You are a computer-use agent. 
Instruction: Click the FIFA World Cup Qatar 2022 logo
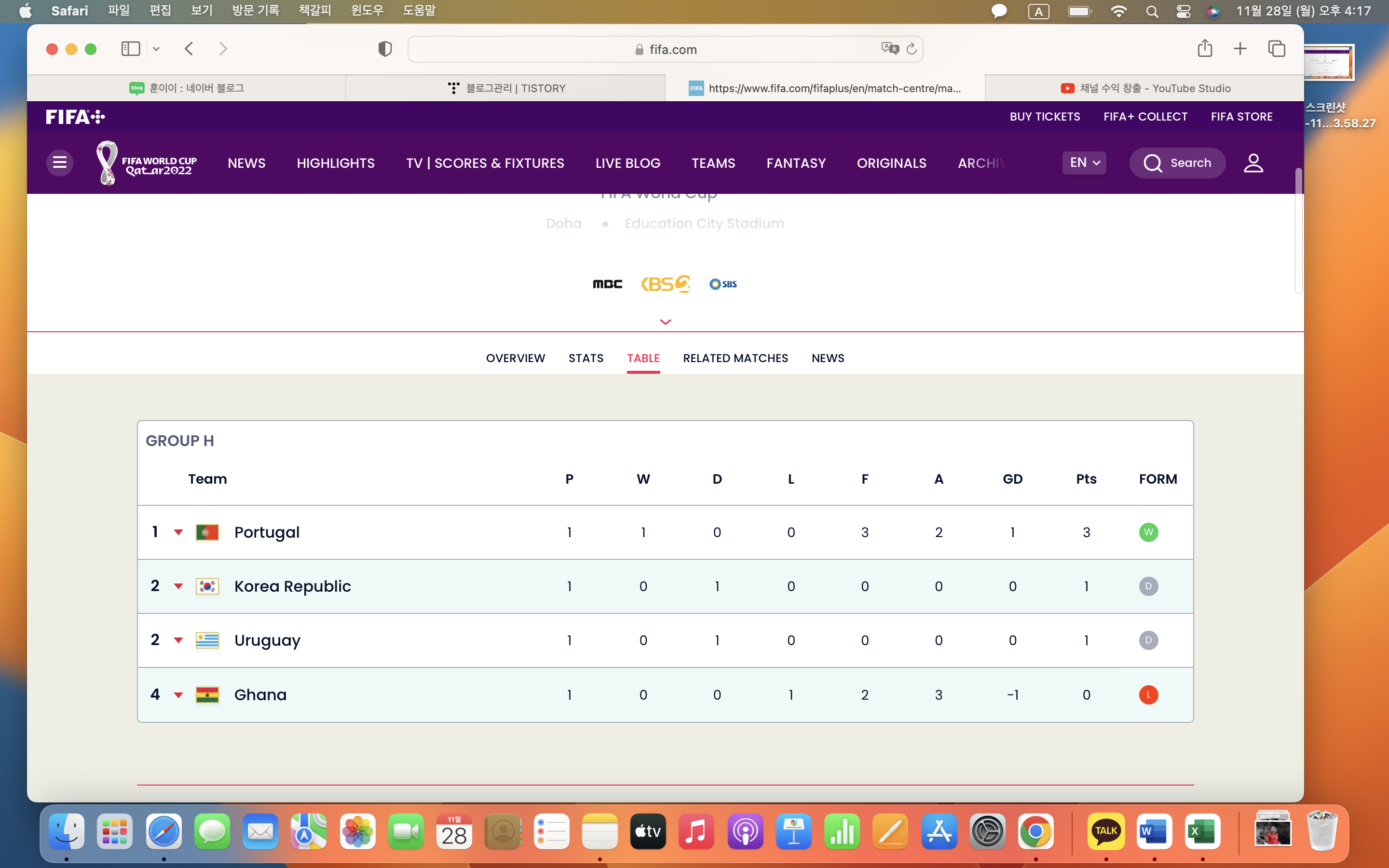[x=147, y=163]
